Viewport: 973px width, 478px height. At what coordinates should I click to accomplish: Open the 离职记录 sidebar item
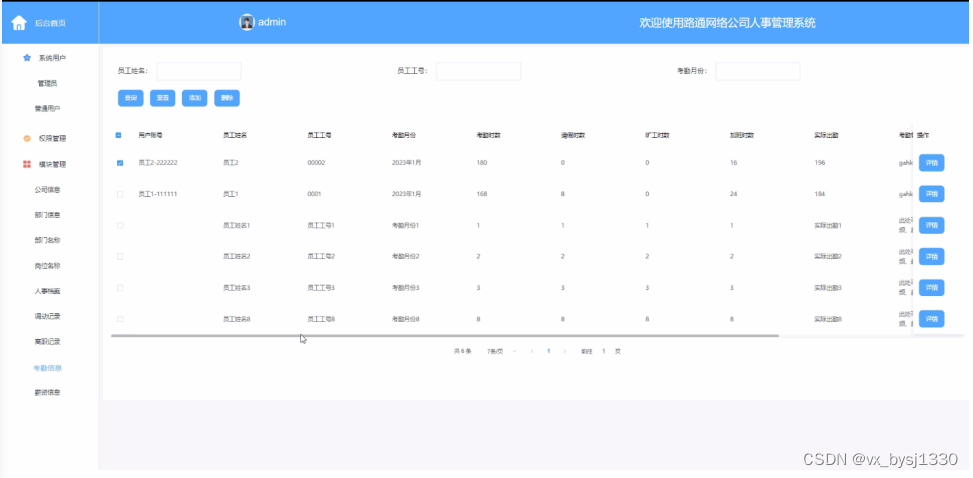[48, 341]
